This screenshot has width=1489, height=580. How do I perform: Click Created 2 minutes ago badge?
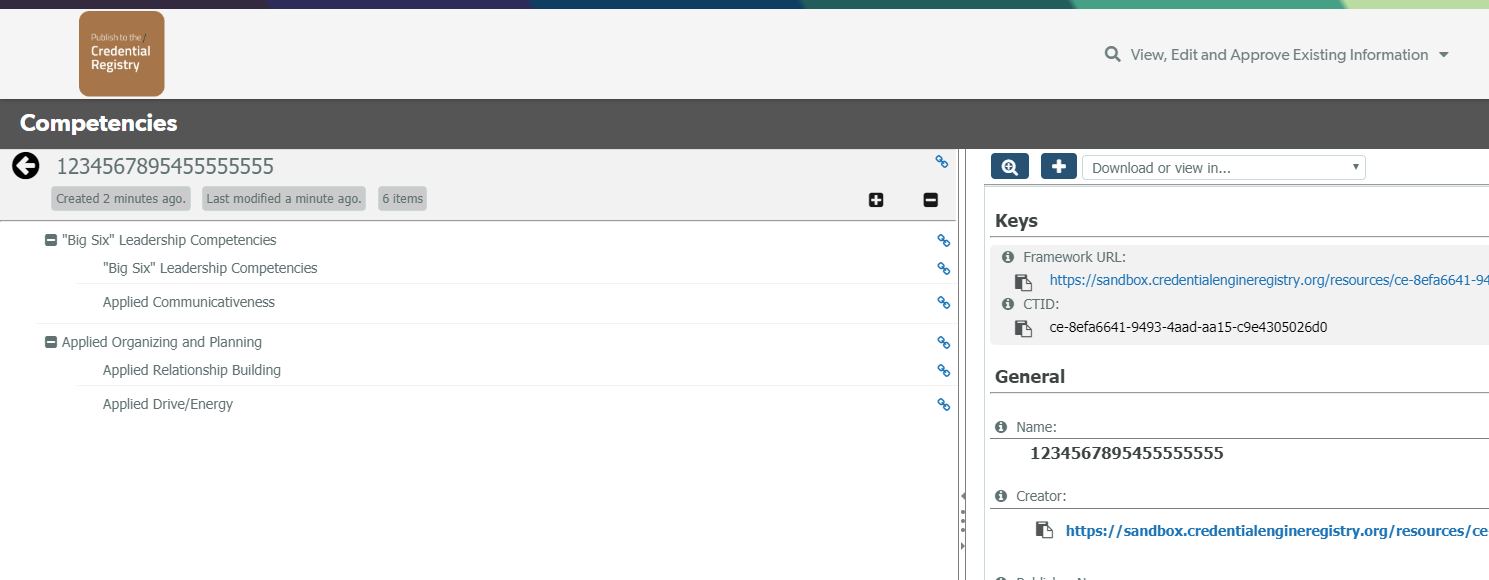(x=121, y=198)
